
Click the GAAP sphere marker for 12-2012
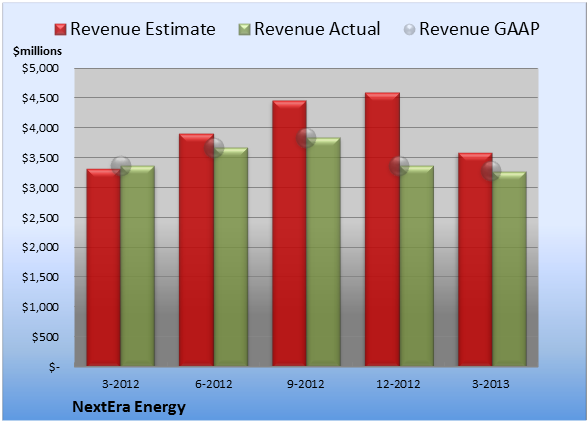pos(399,165)
